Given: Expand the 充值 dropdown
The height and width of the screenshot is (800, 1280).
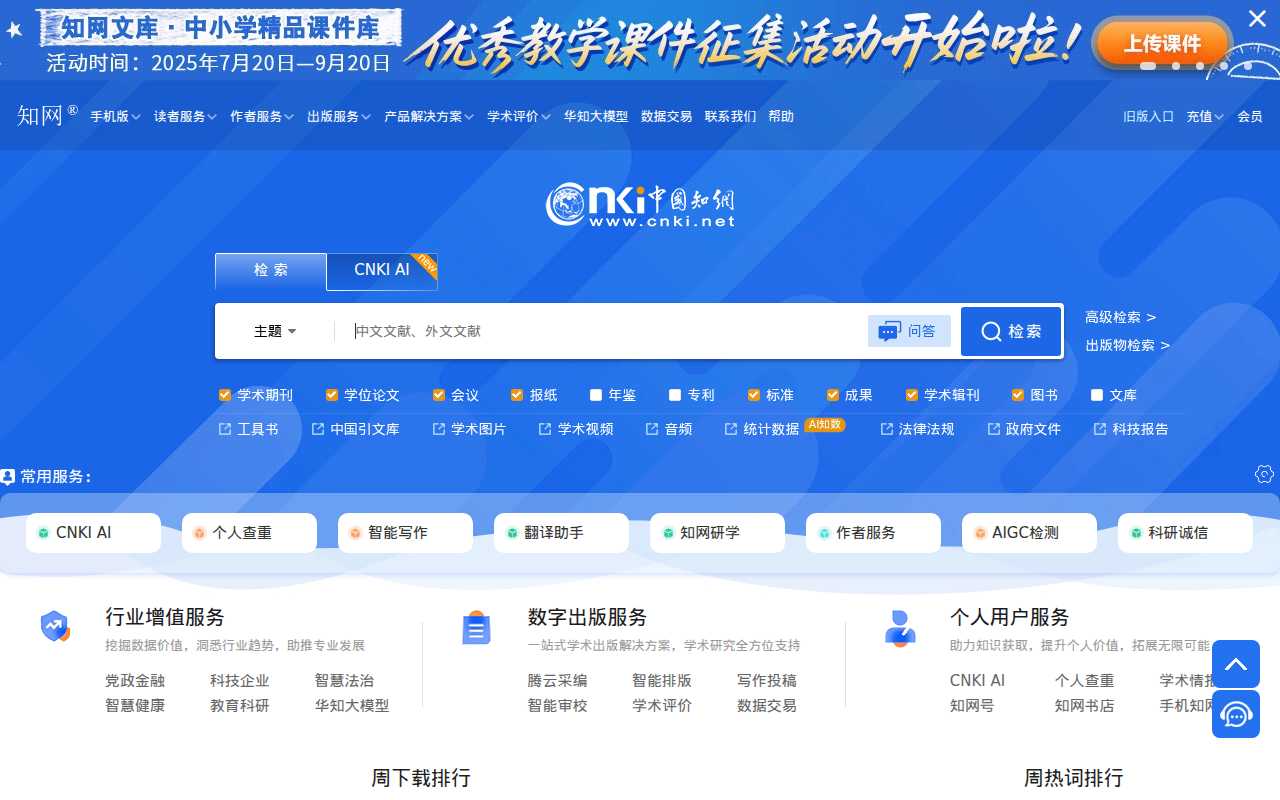Looking at the screenshot, I should pyautogui.click(x=1205, y=116).
